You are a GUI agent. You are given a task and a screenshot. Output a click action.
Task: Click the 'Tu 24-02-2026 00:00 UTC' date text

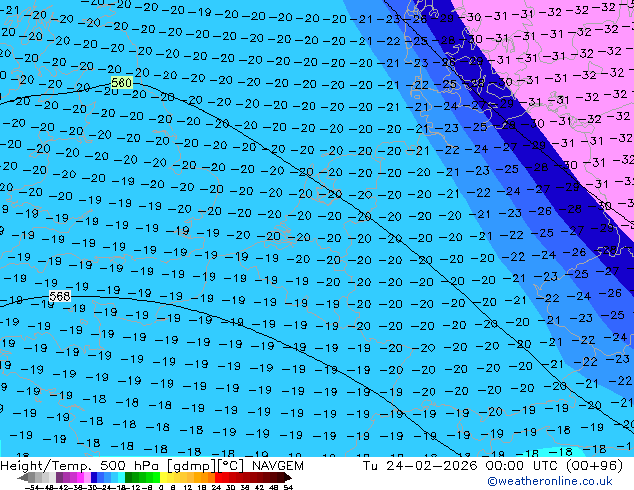(x=460, y=466)
